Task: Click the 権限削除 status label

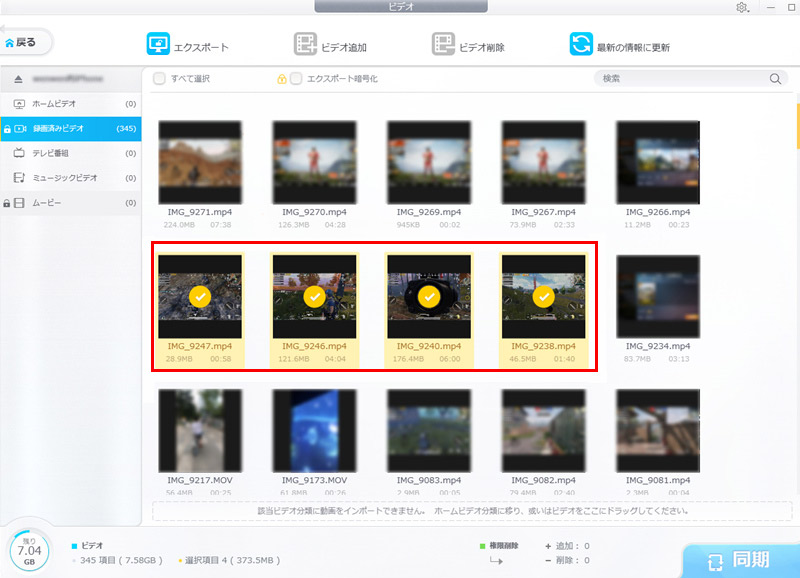Action: pos(504,546)
